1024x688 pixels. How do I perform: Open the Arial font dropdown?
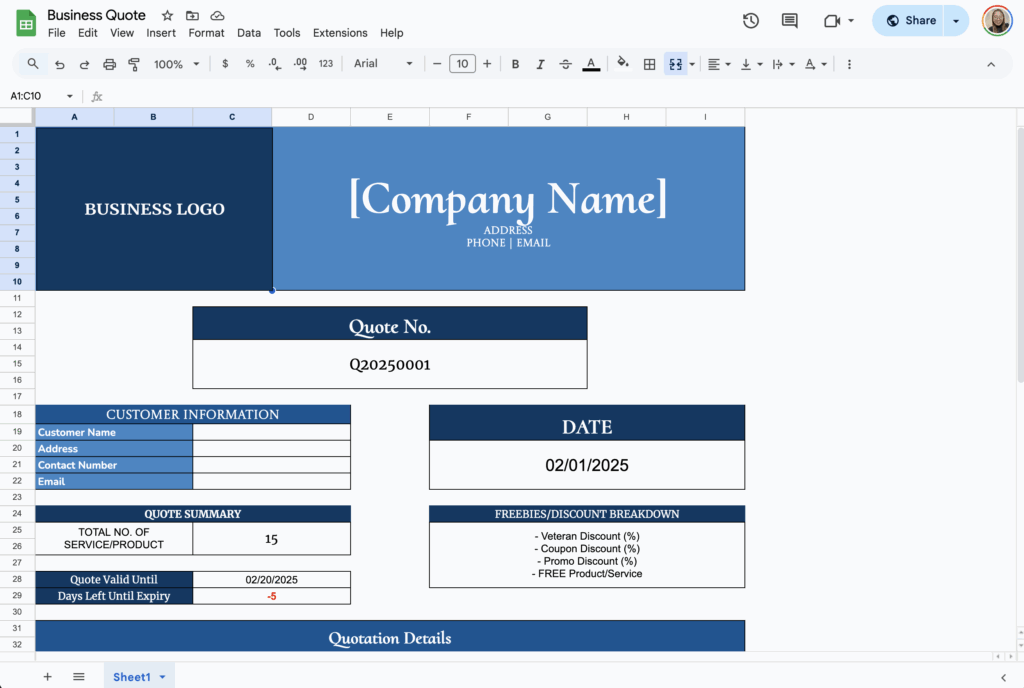pyautogui.click(x=383, y=63)
